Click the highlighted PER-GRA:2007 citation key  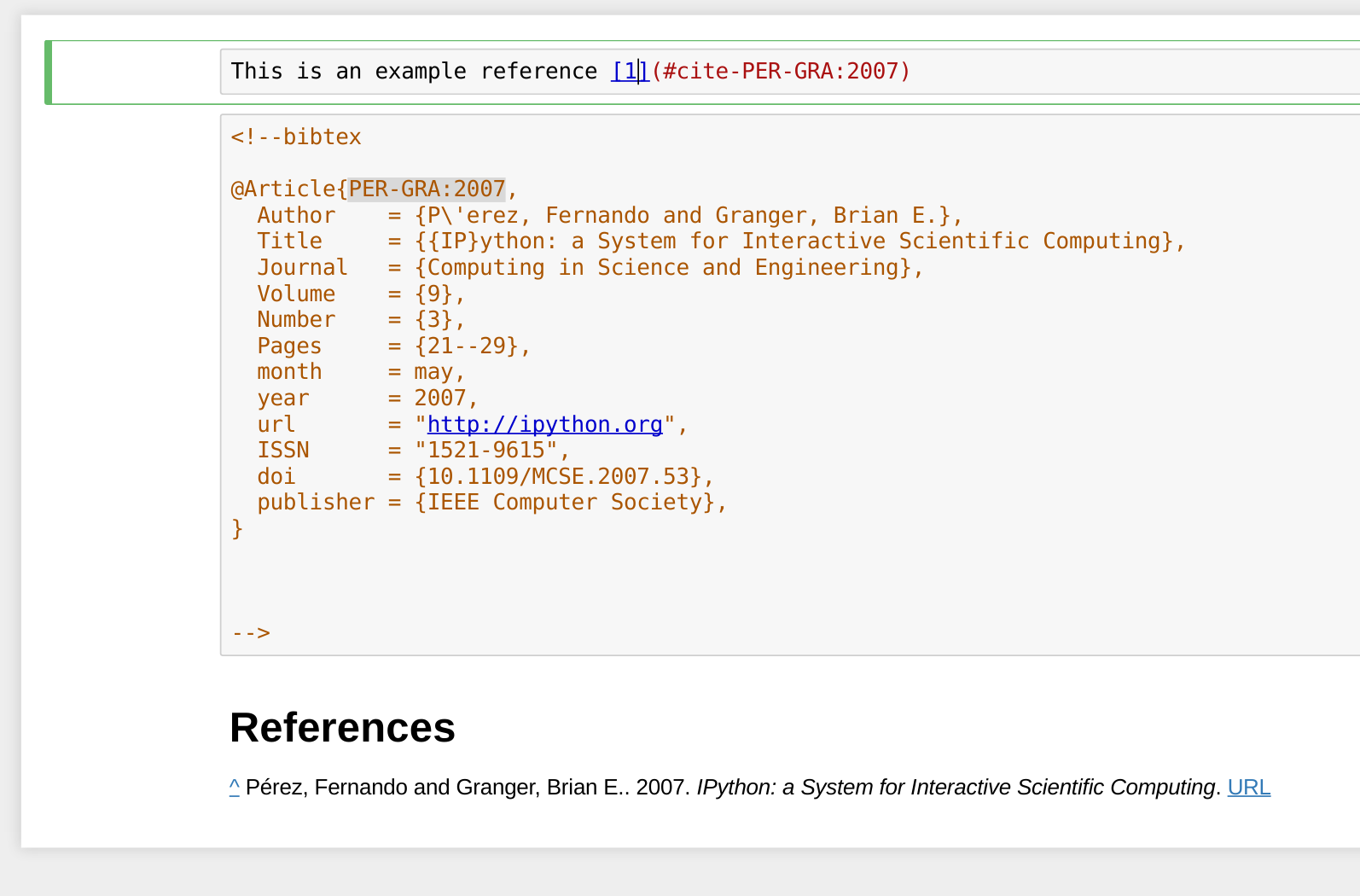427,189
